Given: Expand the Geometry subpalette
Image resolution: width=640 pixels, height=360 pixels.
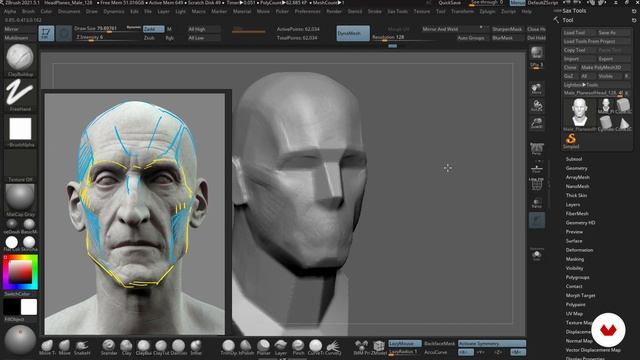Looking at the screenshot, I should [576, 168].
